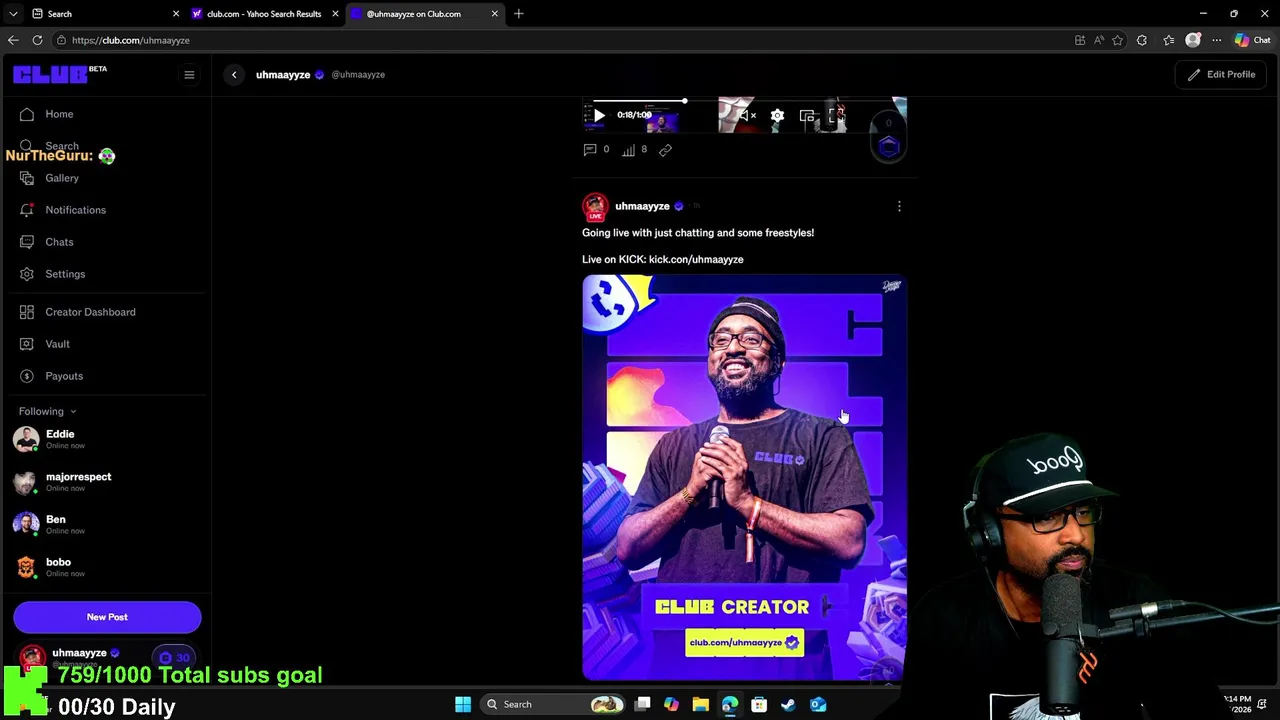Add page to favorites star
This screenshot has height=720, width=1280.
click(x=1117, y=40)
